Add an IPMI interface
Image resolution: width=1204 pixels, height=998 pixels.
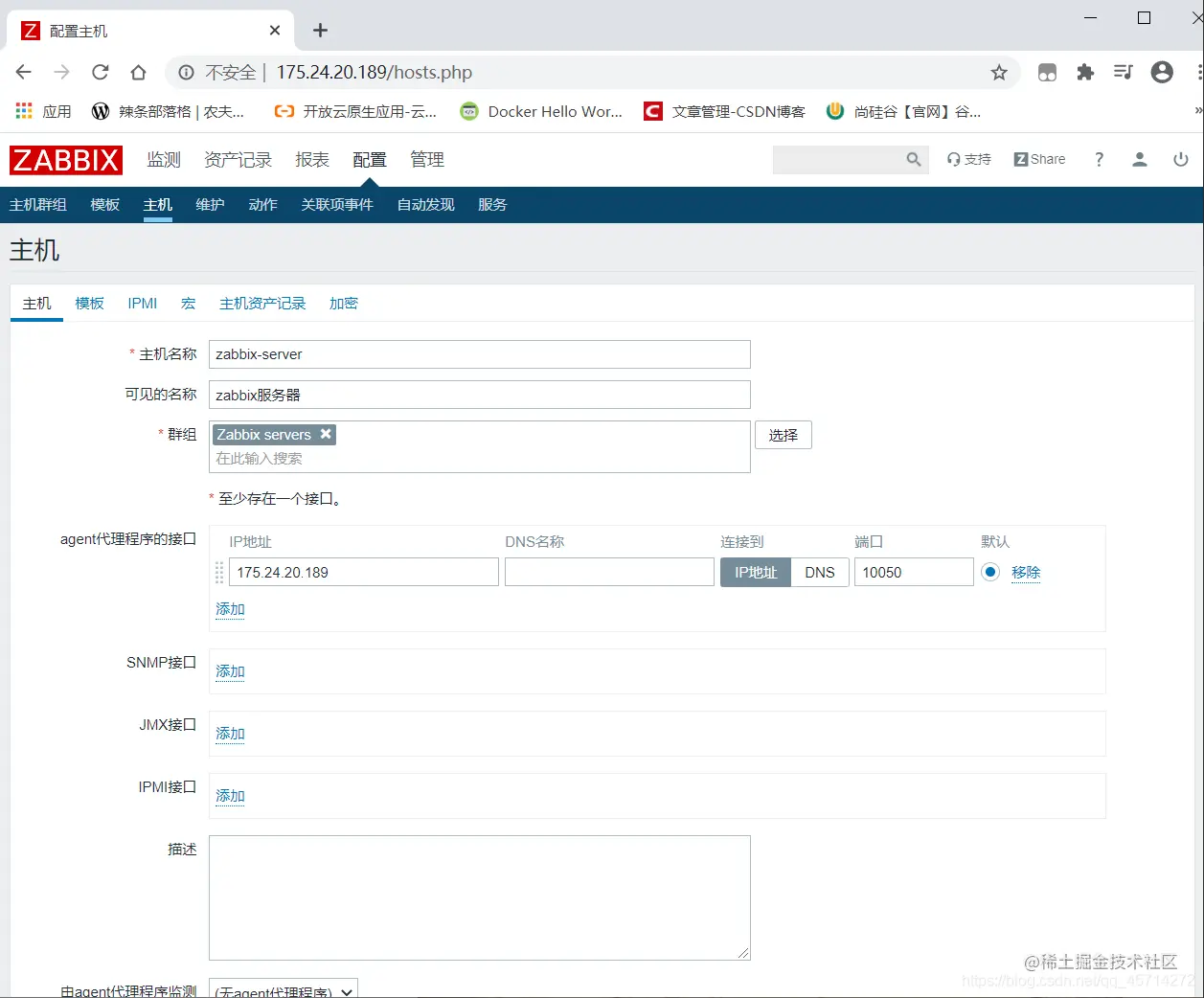[231, 795]
